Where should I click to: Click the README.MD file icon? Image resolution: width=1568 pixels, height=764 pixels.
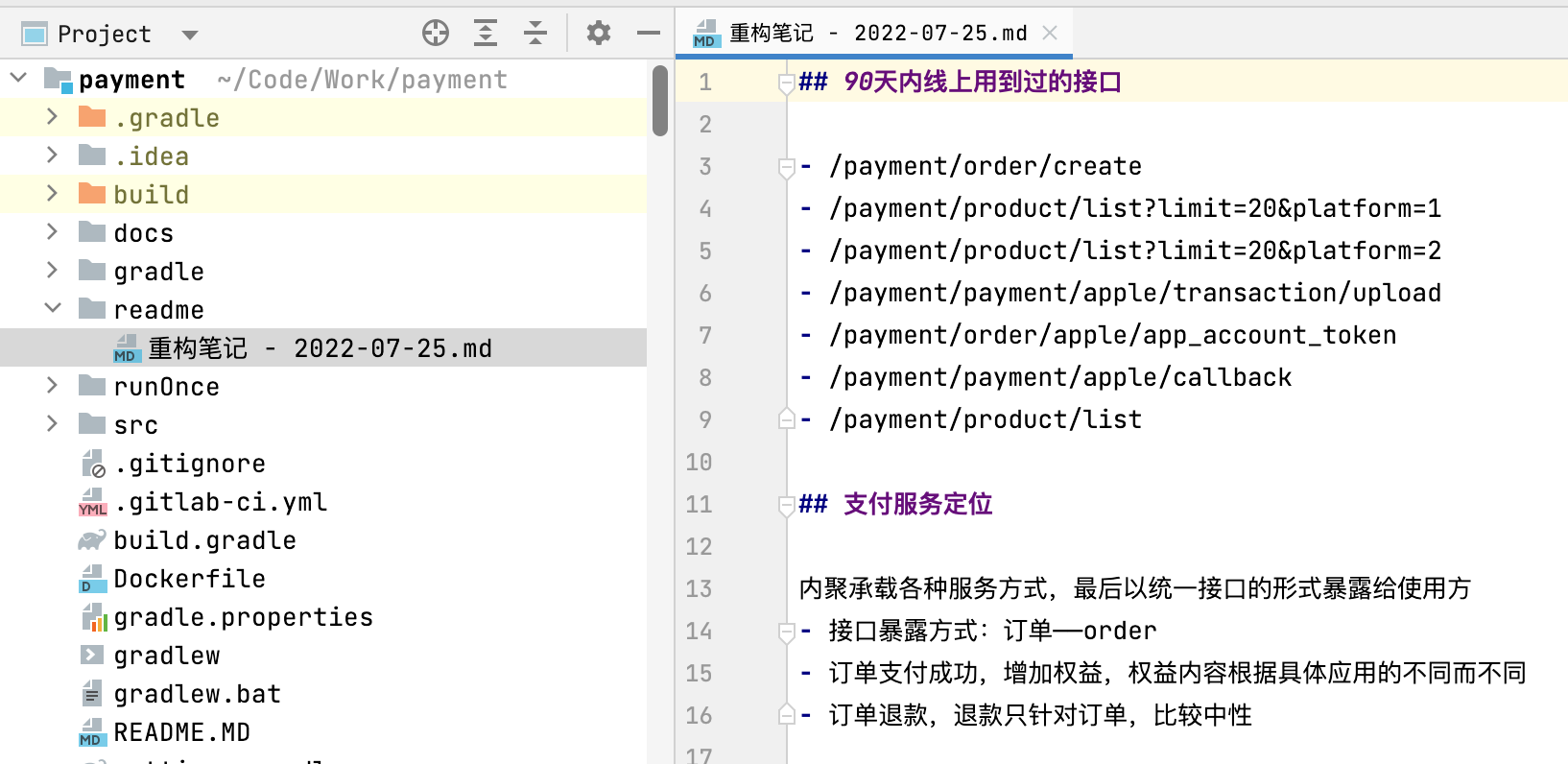[91, 732]
